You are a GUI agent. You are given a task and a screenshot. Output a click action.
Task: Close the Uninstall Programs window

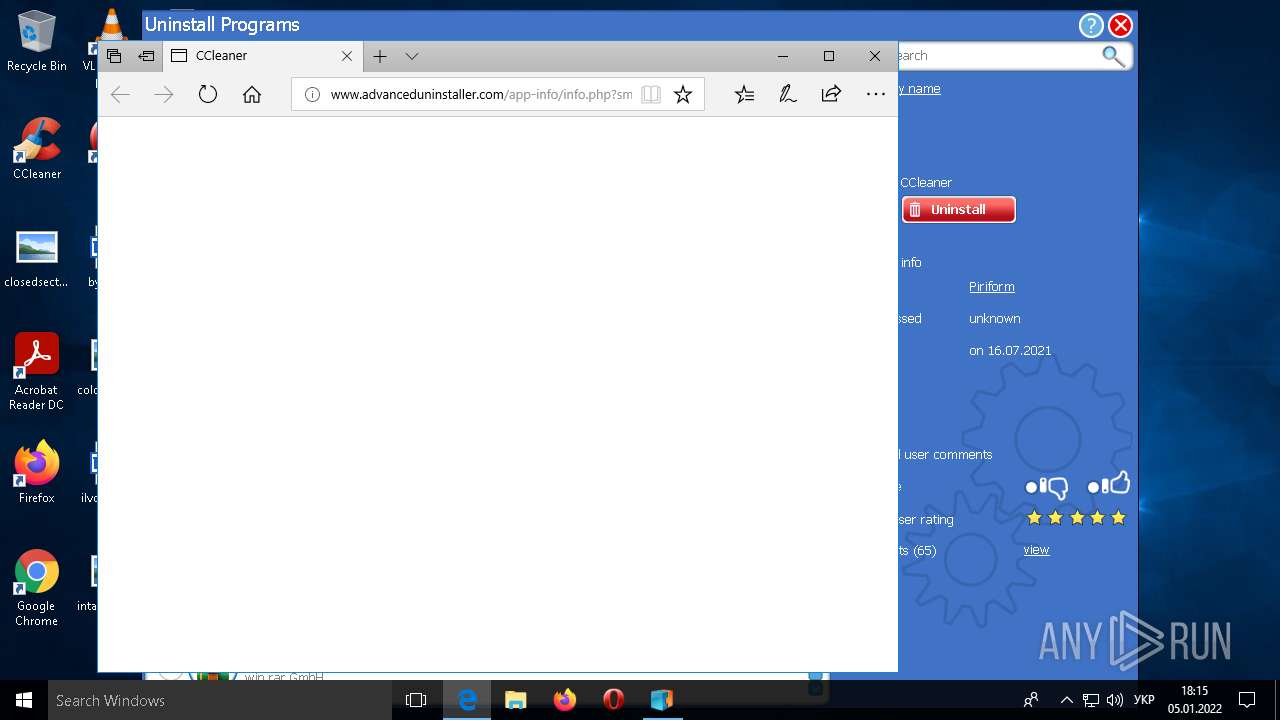[x=1121, y=25]
